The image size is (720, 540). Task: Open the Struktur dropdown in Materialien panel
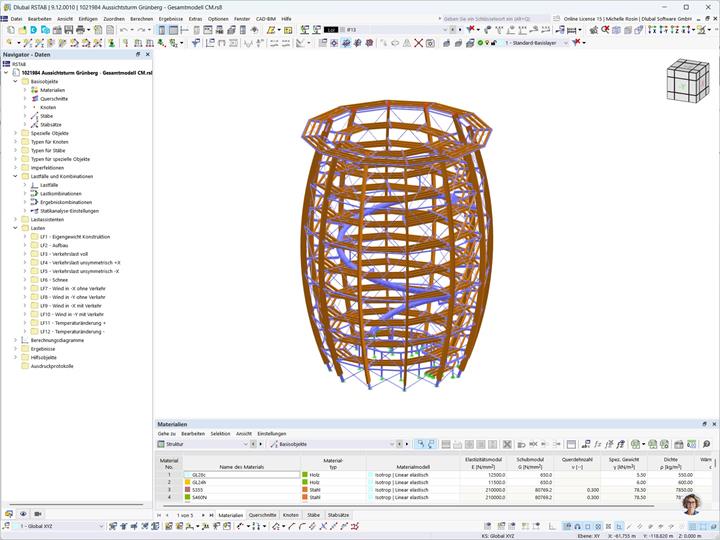point(246,444)
